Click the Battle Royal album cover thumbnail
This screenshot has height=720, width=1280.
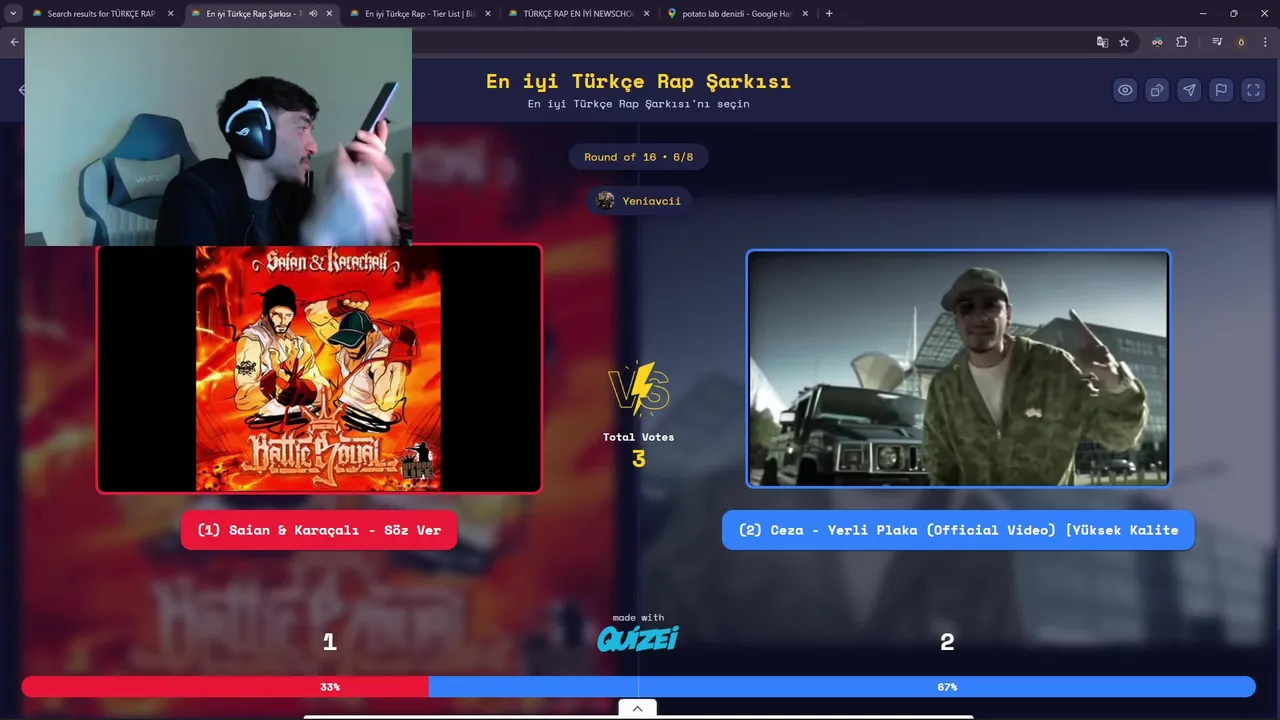(x=319, y=369)
